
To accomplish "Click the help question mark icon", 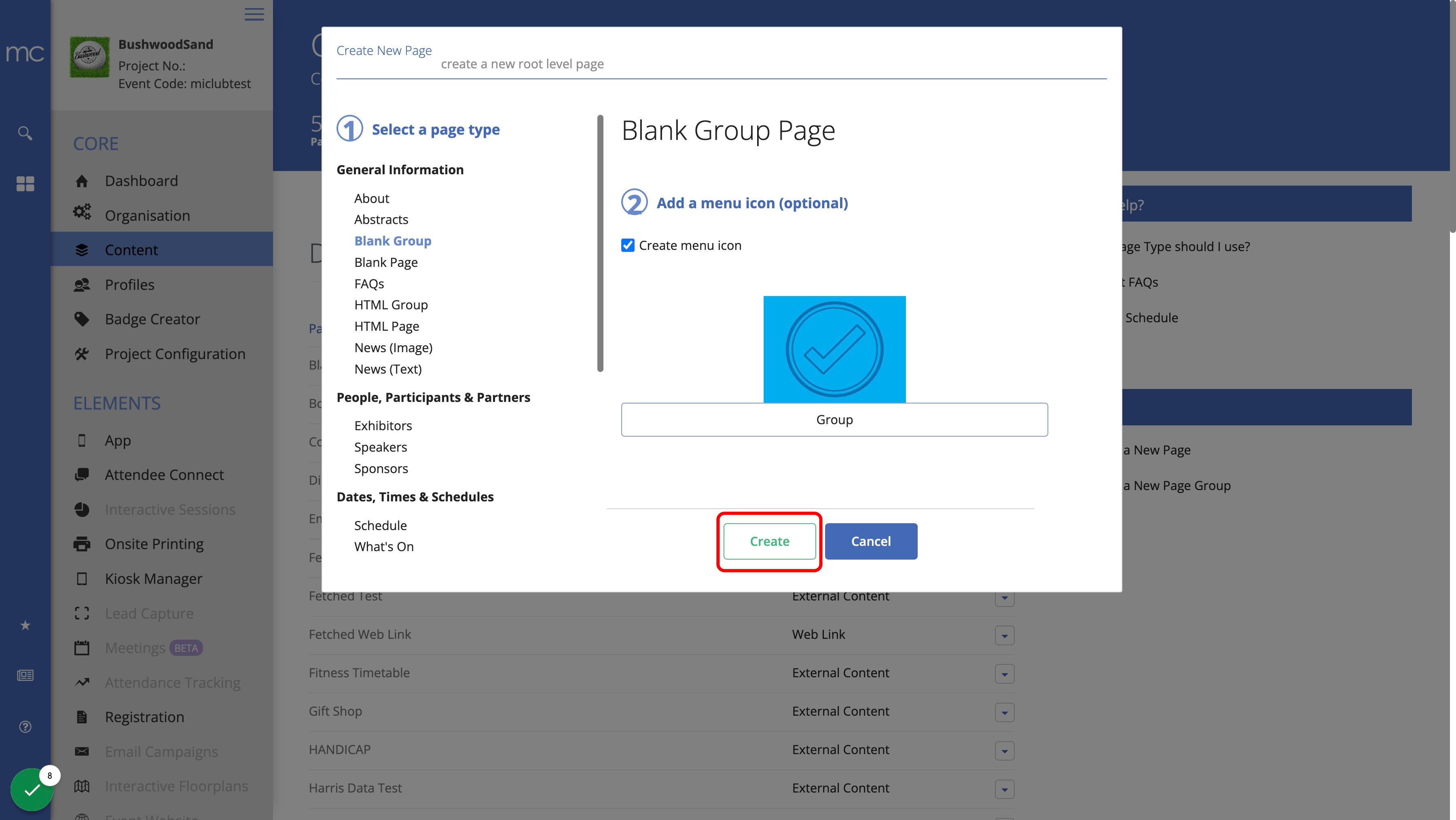I will tap(25, 727).
